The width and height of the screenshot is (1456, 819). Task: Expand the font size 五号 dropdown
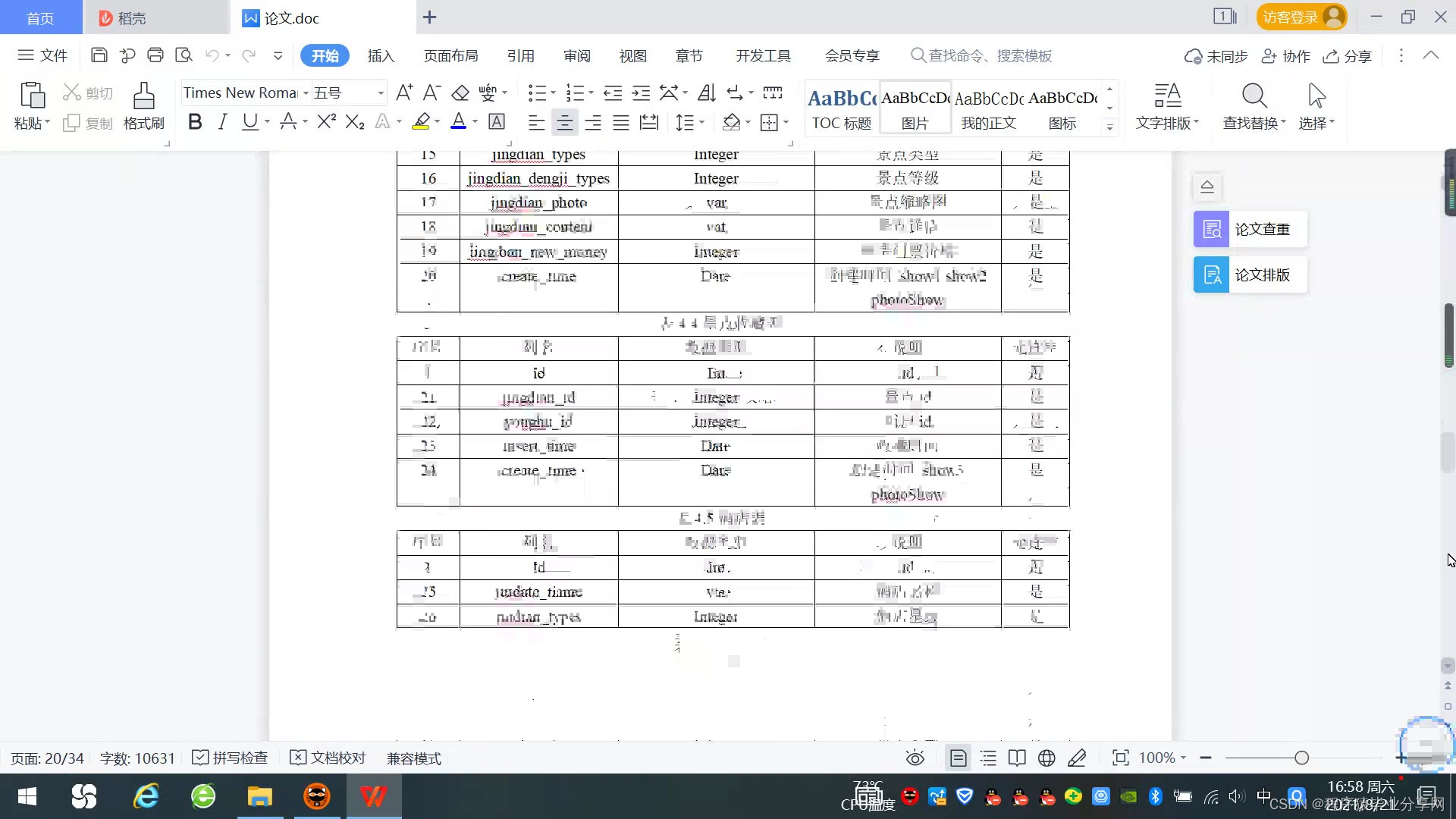381,93
